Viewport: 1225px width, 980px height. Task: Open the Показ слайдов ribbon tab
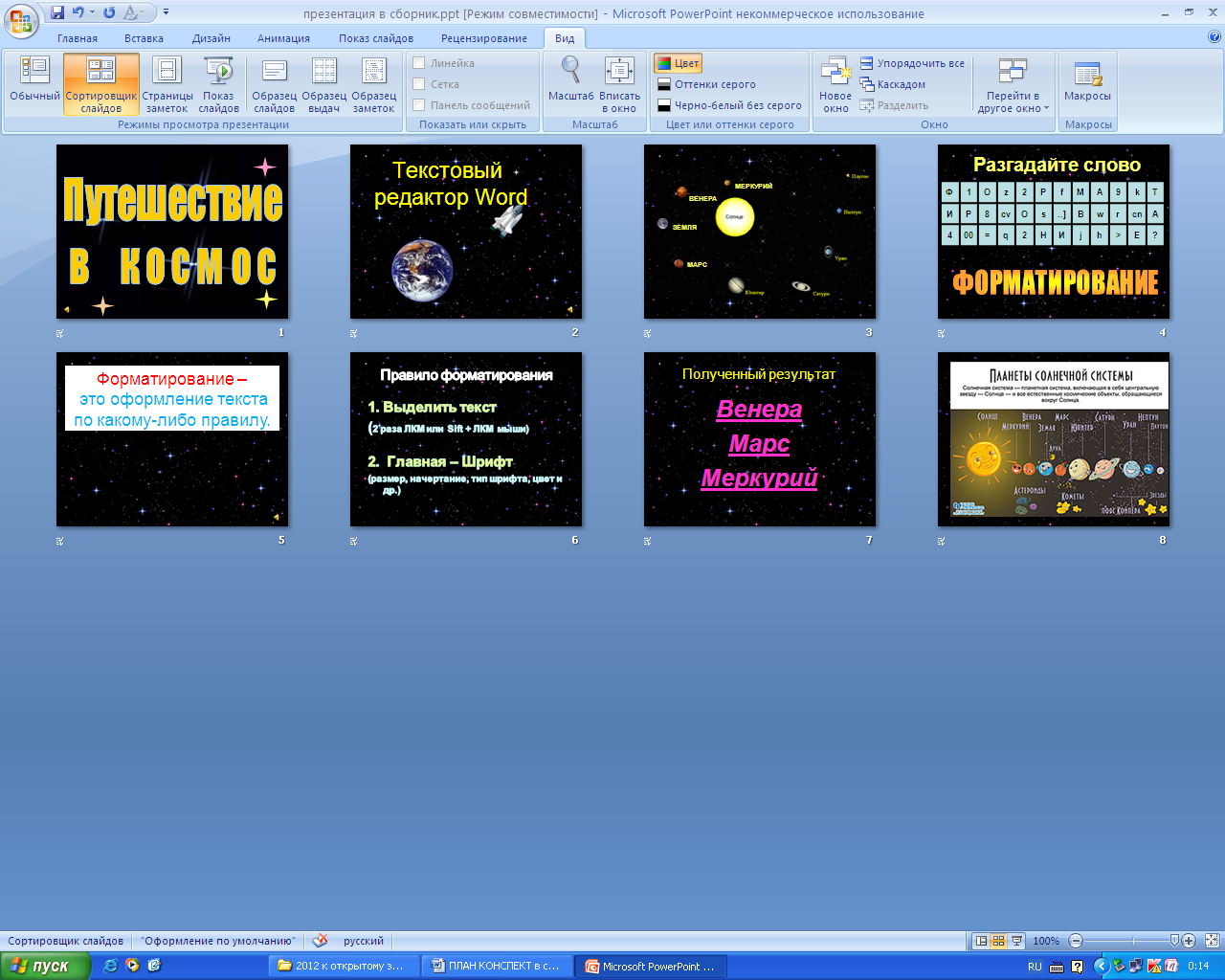click(x=376, y=38)
